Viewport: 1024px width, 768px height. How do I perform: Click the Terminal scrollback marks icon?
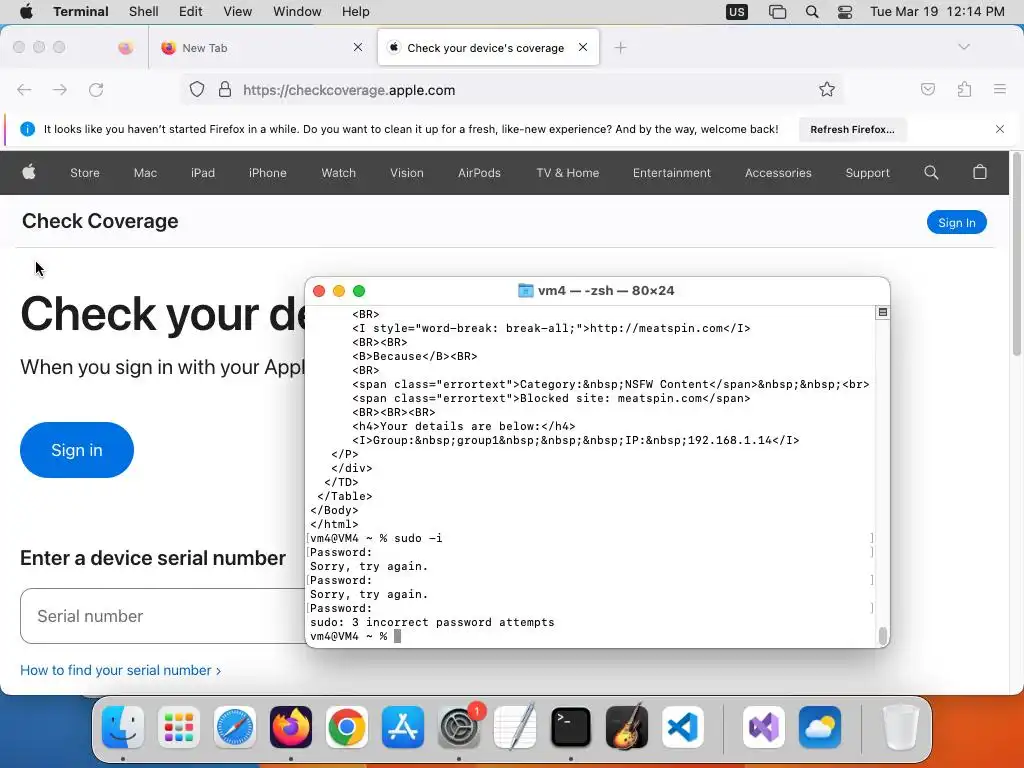click(x=882, y=312)
